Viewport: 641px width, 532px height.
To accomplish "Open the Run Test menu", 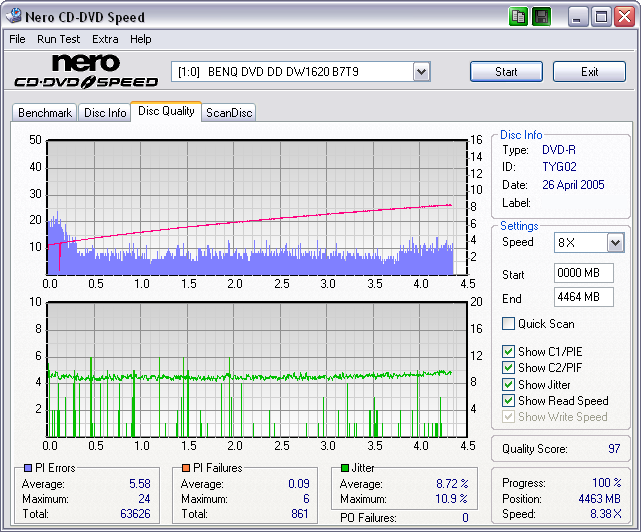I will point(60,39).
